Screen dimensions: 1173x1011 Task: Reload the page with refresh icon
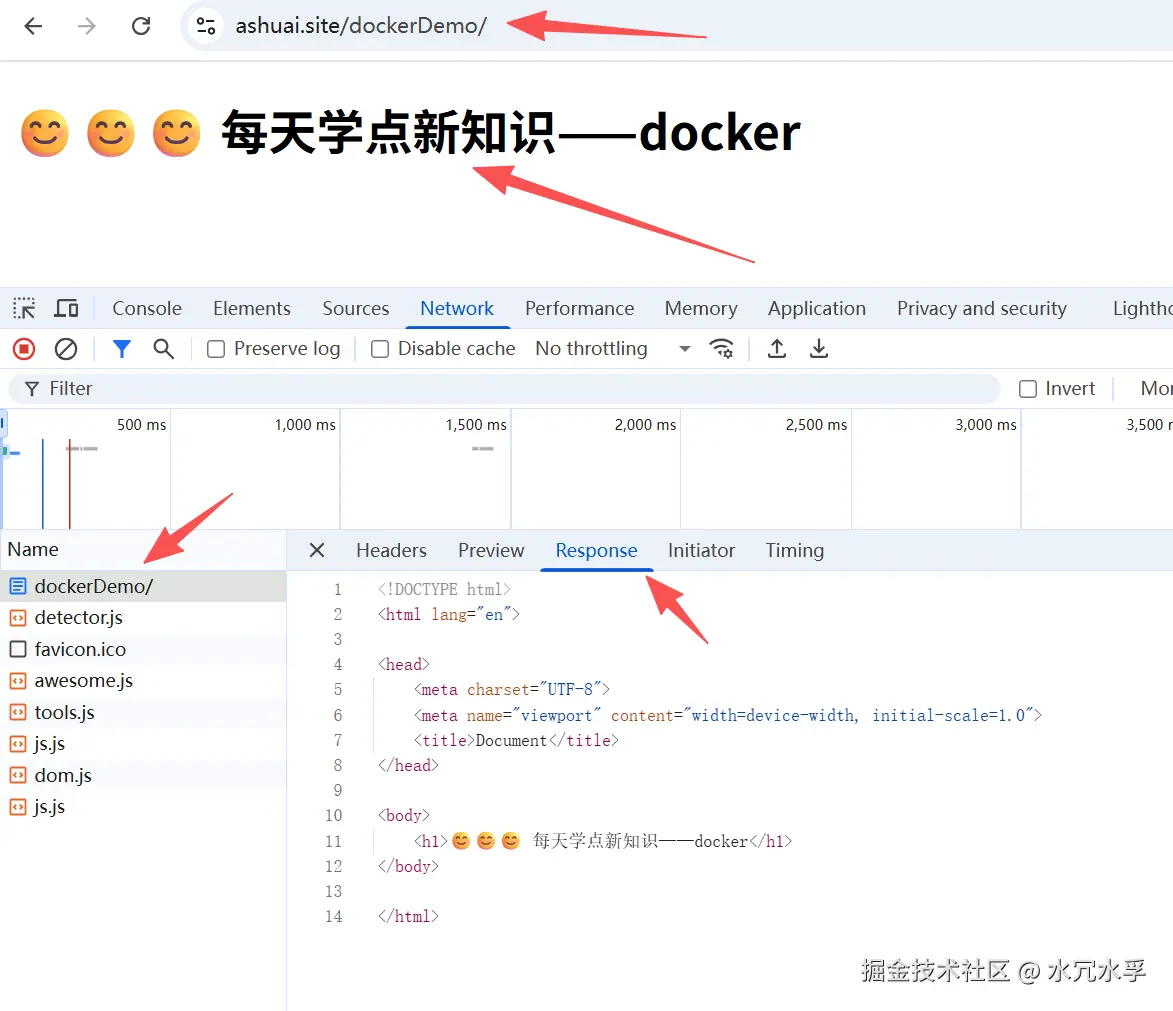tap(141, 26)
